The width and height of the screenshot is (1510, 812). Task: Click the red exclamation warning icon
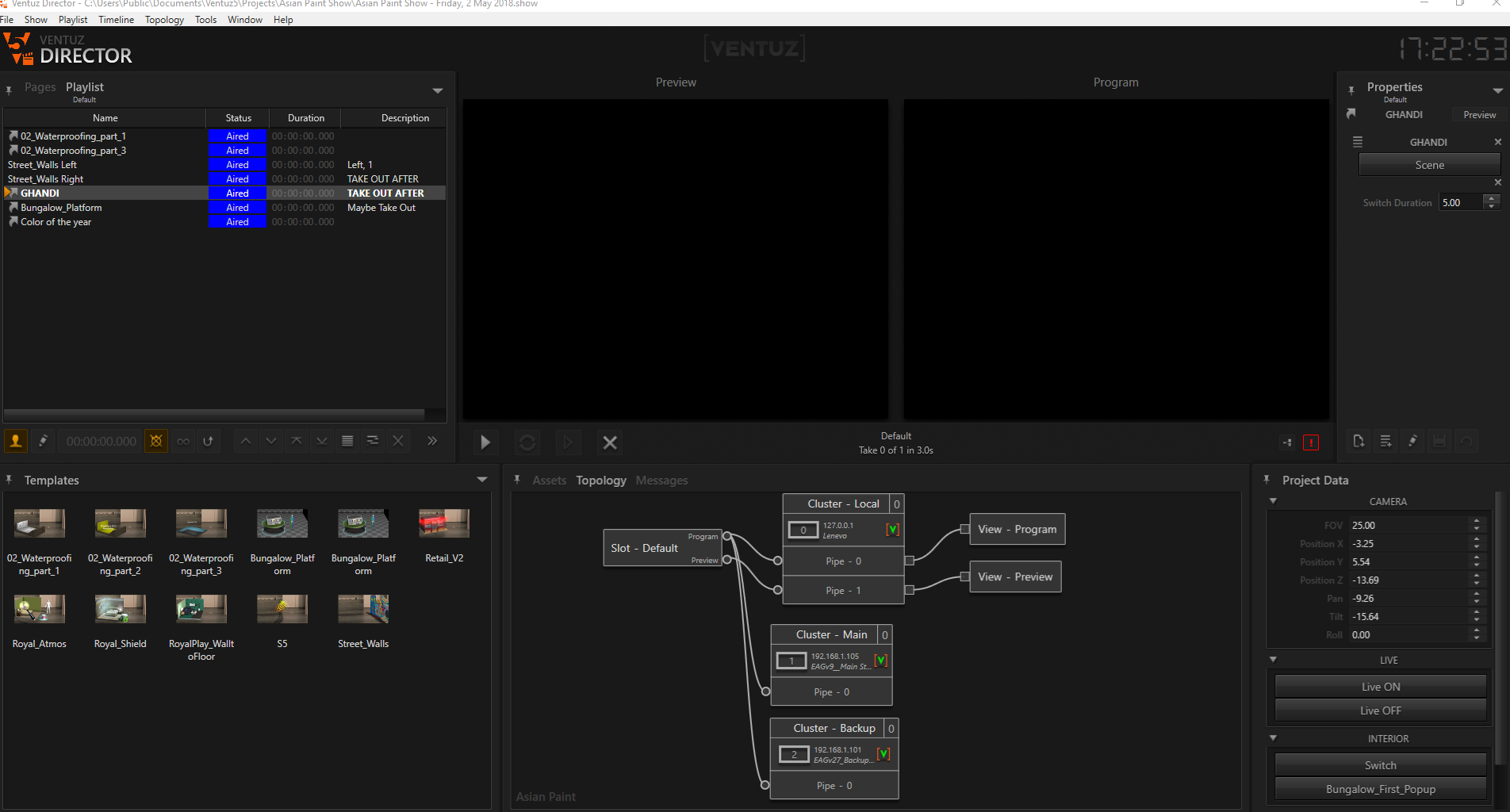click(1311, 442)
